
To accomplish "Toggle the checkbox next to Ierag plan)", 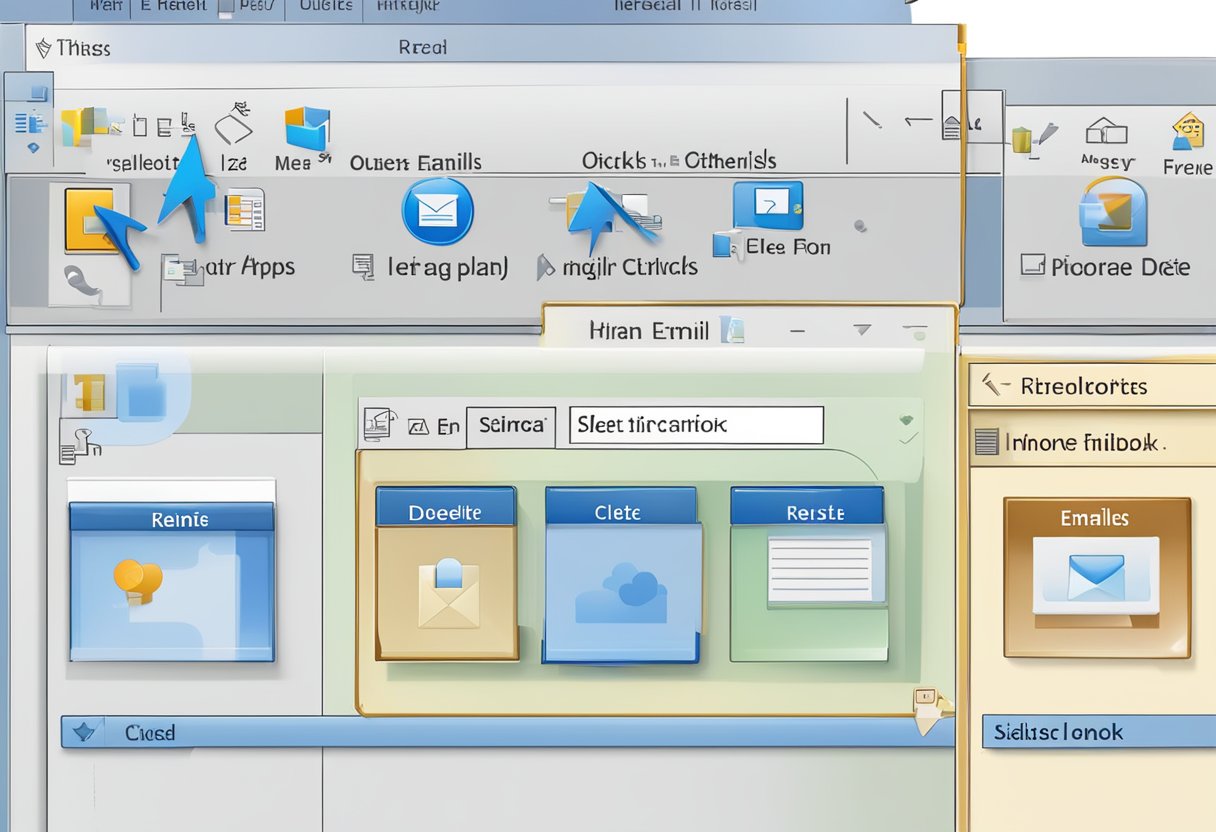I will pyautogui.click(x=363, y=266).
